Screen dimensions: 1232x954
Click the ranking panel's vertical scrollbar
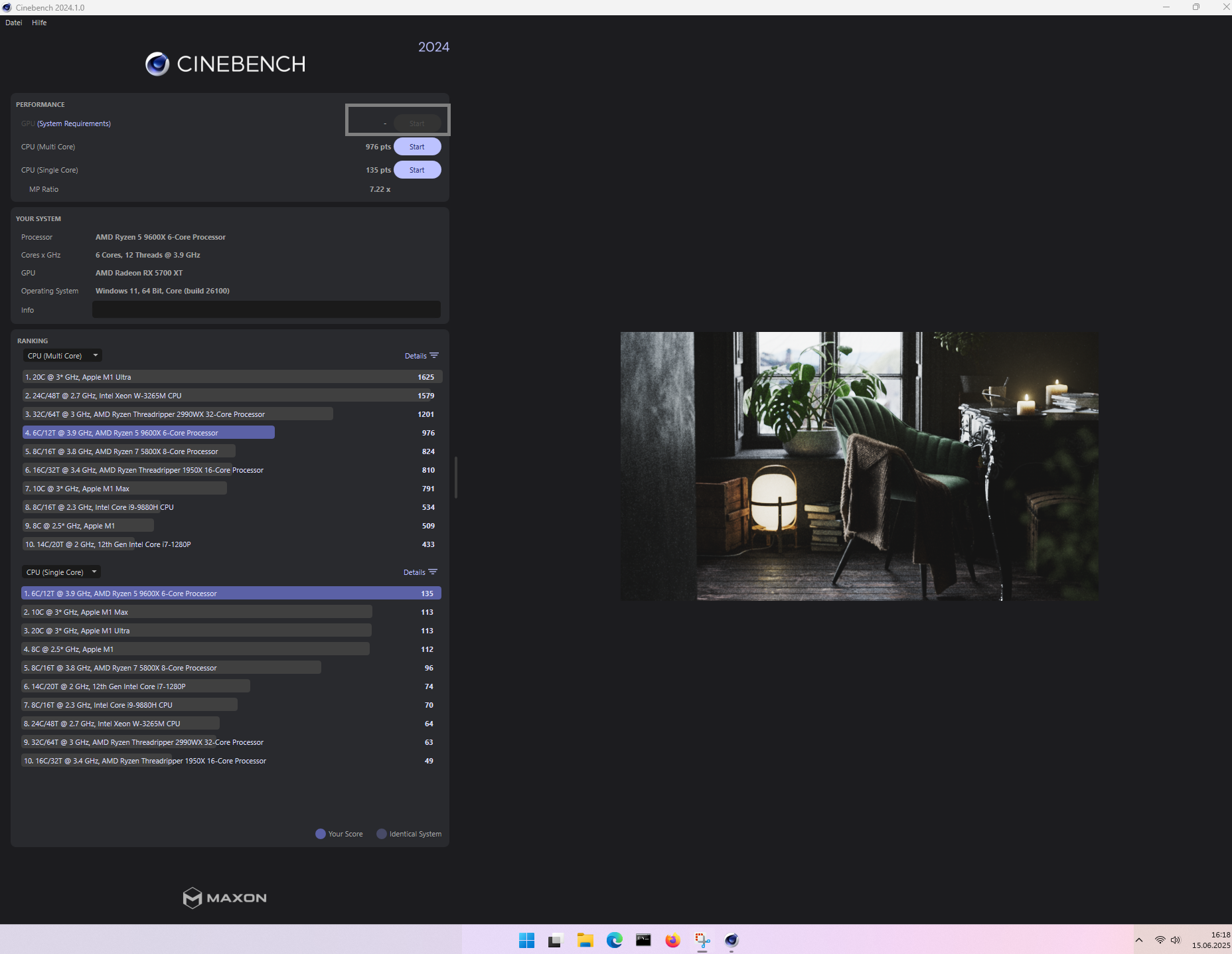456,477
